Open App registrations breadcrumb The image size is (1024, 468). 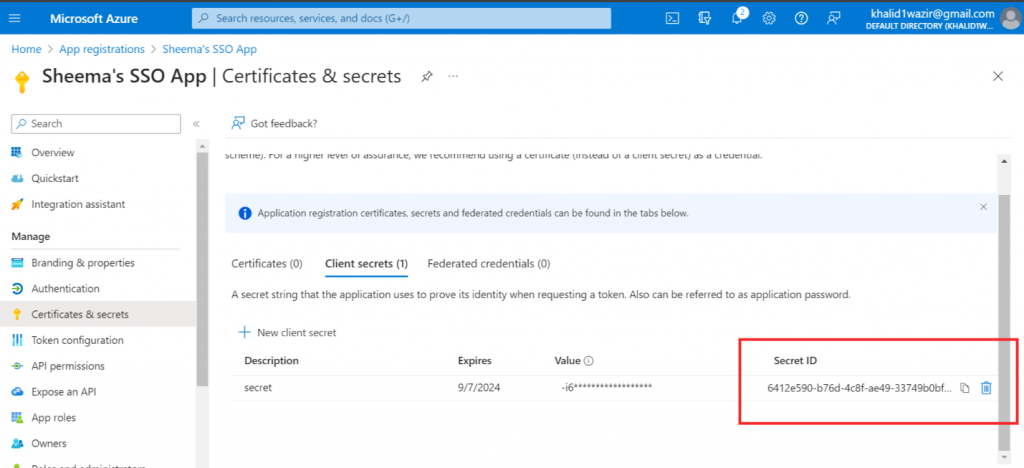coord(102,49)
